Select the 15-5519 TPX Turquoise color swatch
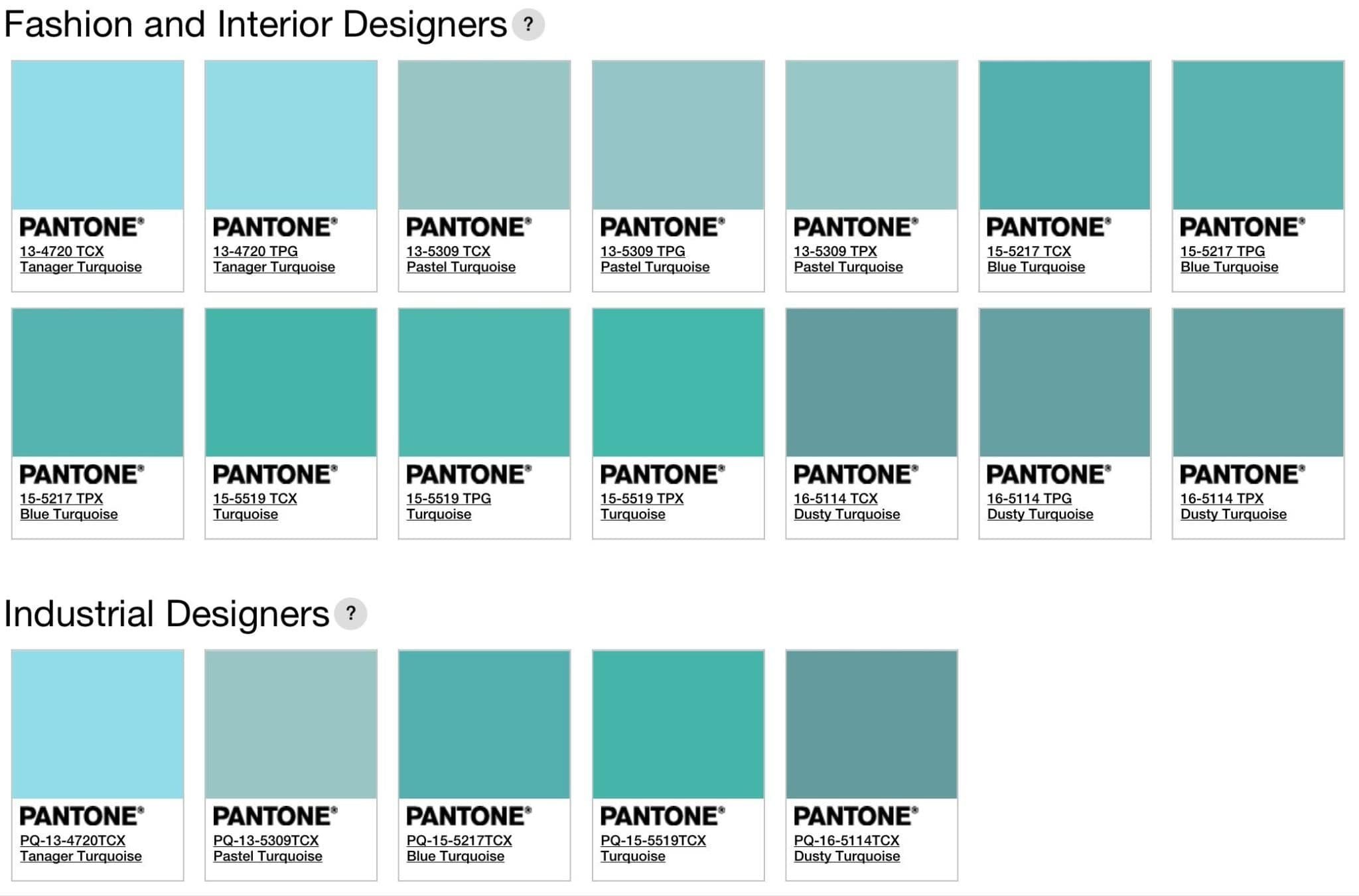 (678, 383)
